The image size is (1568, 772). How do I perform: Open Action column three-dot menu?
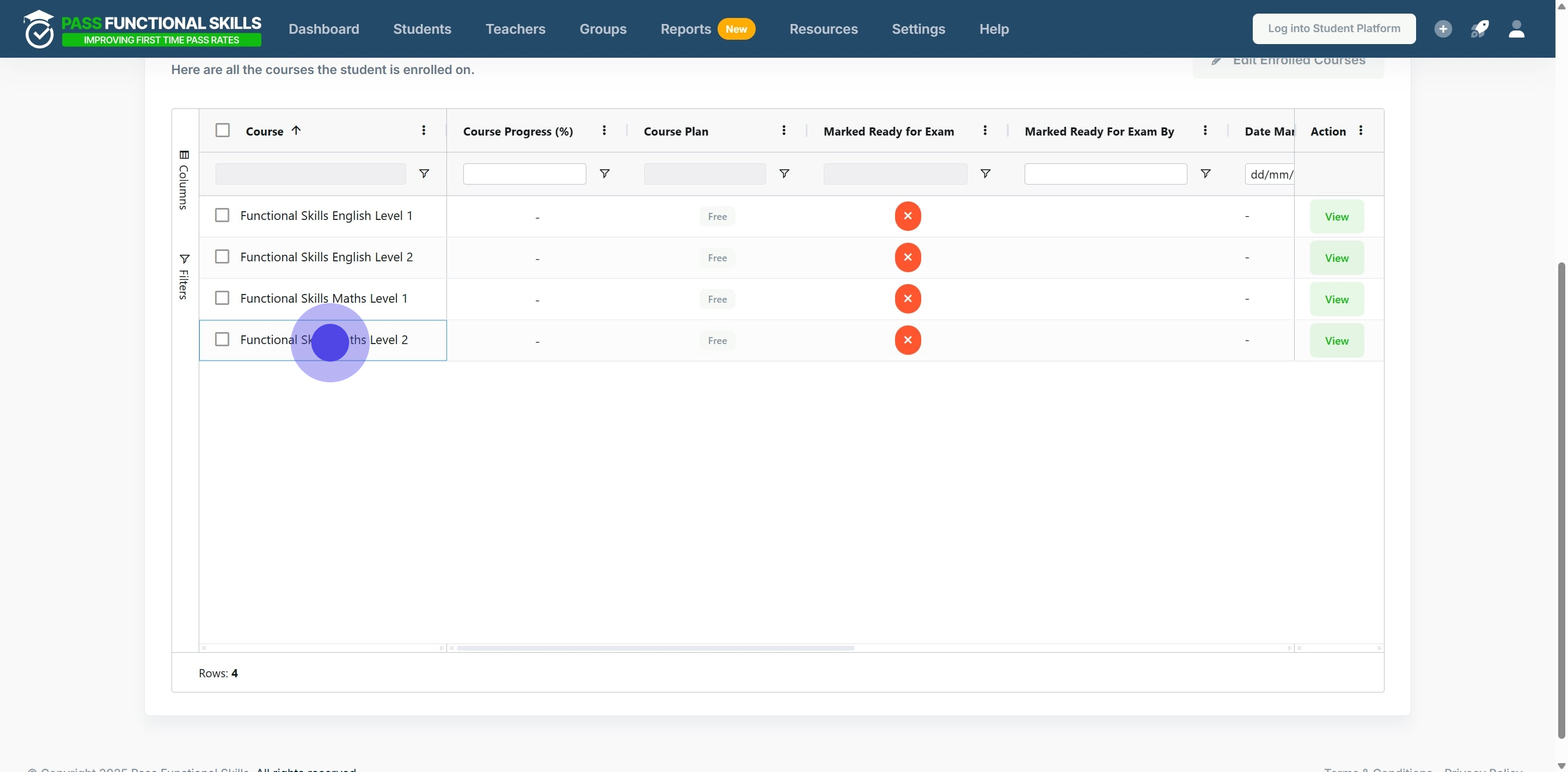(x=1361, y=130)
